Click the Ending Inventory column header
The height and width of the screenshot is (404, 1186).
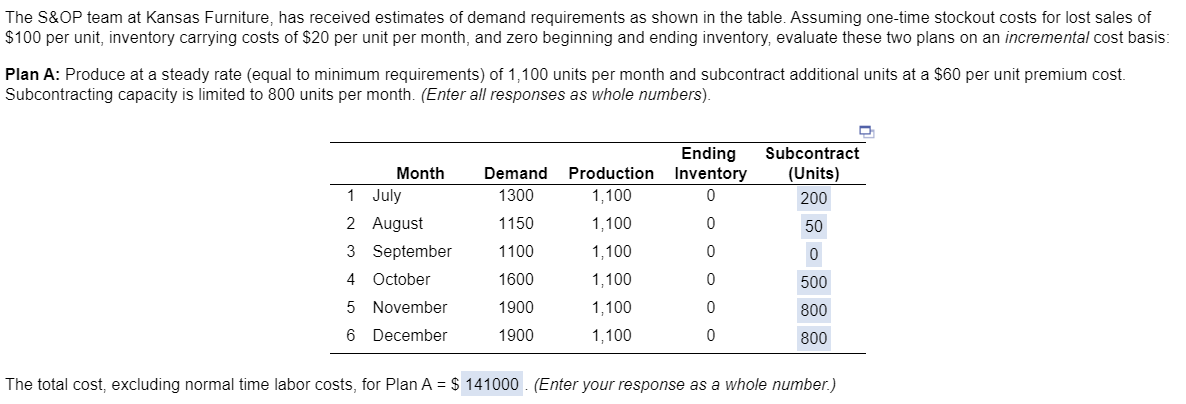click(709, 163)
